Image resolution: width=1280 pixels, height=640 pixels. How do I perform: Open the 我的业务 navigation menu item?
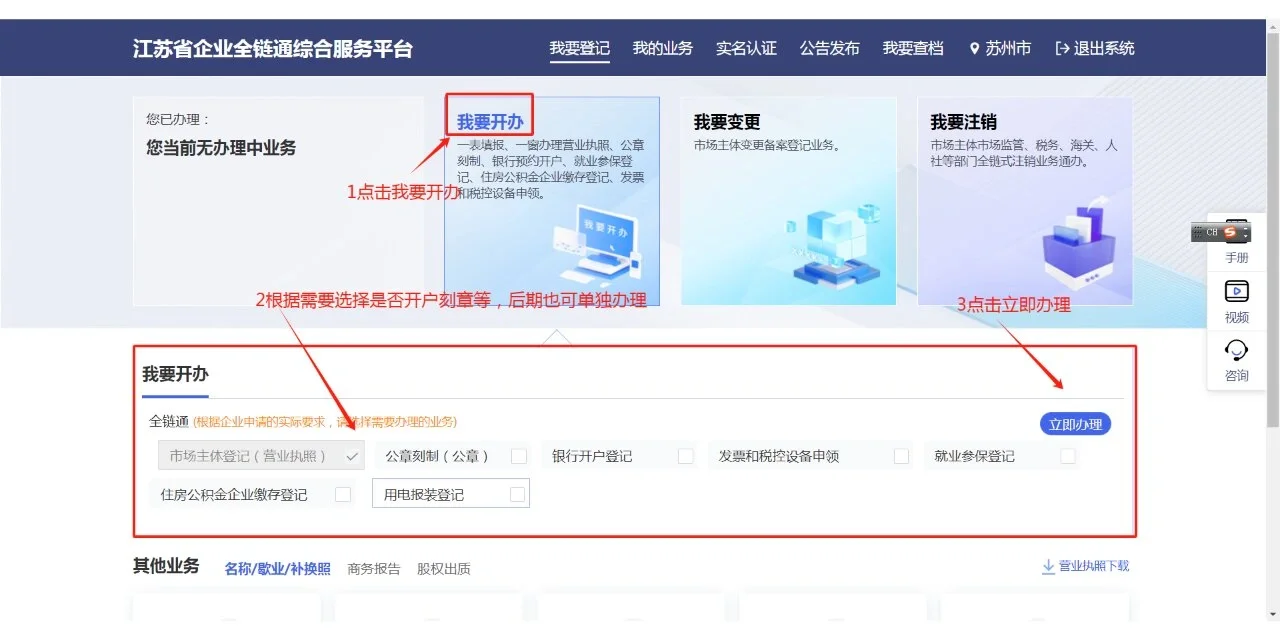pyautogui.click(x=662, y=48)
